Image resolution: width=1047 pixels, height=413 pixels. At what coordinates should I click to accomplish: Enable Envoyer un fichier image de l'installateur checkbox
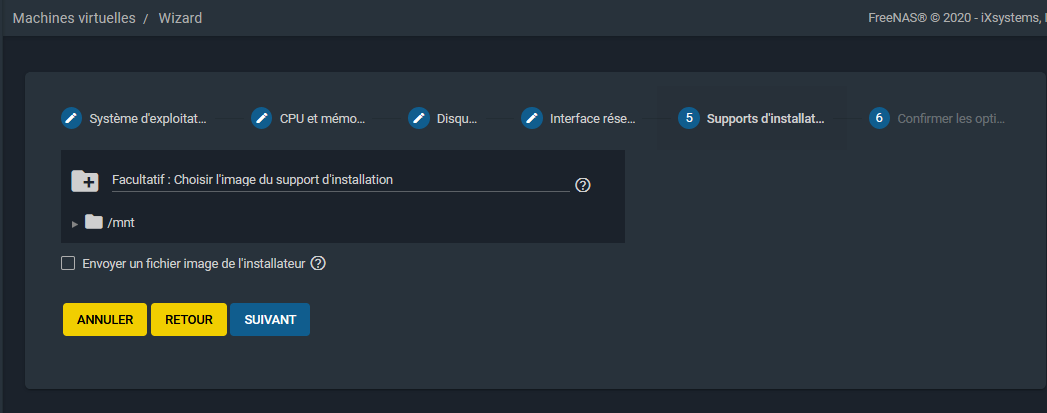68,264
